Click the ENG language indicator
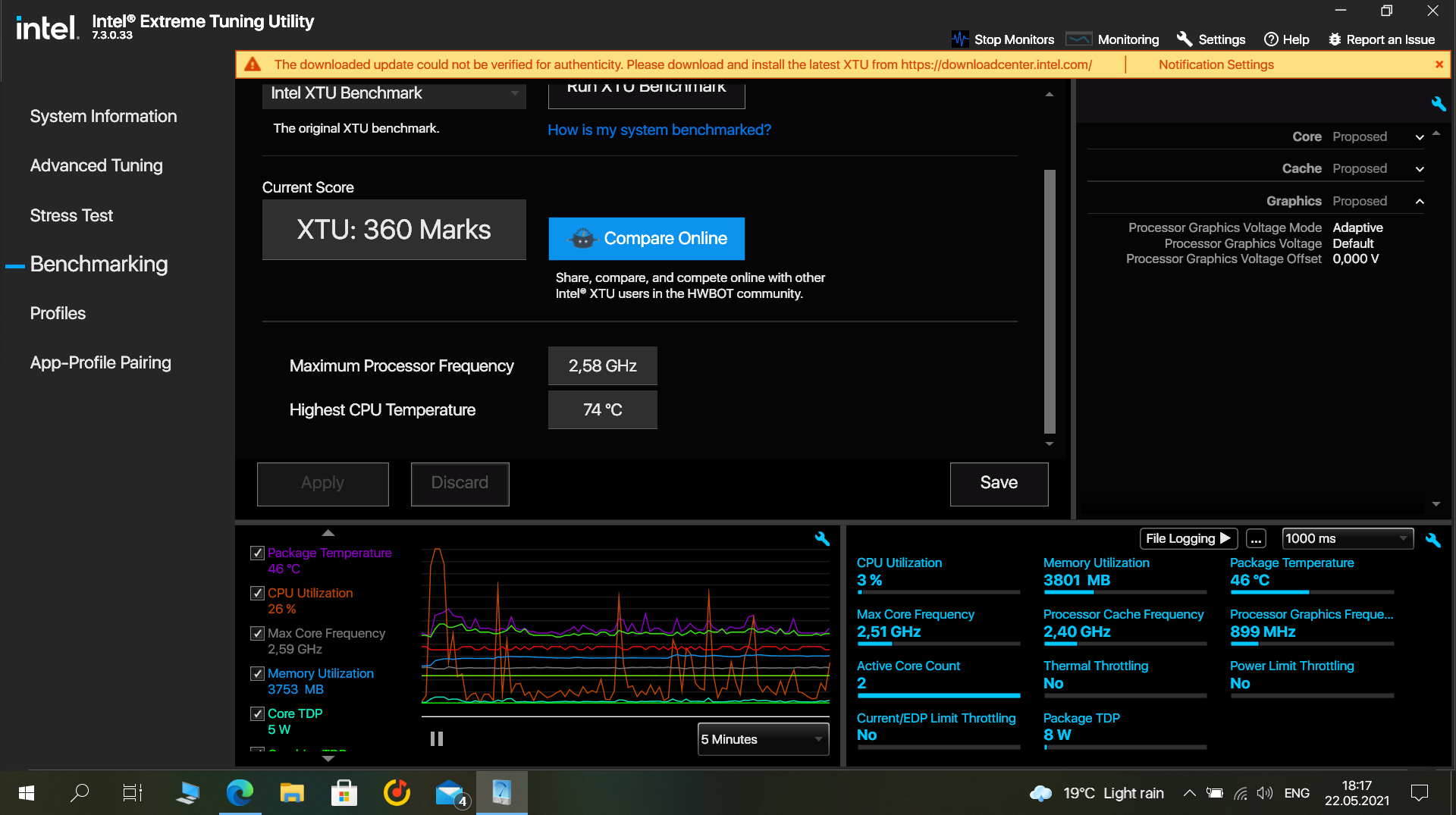 (x=1297, y=793)
